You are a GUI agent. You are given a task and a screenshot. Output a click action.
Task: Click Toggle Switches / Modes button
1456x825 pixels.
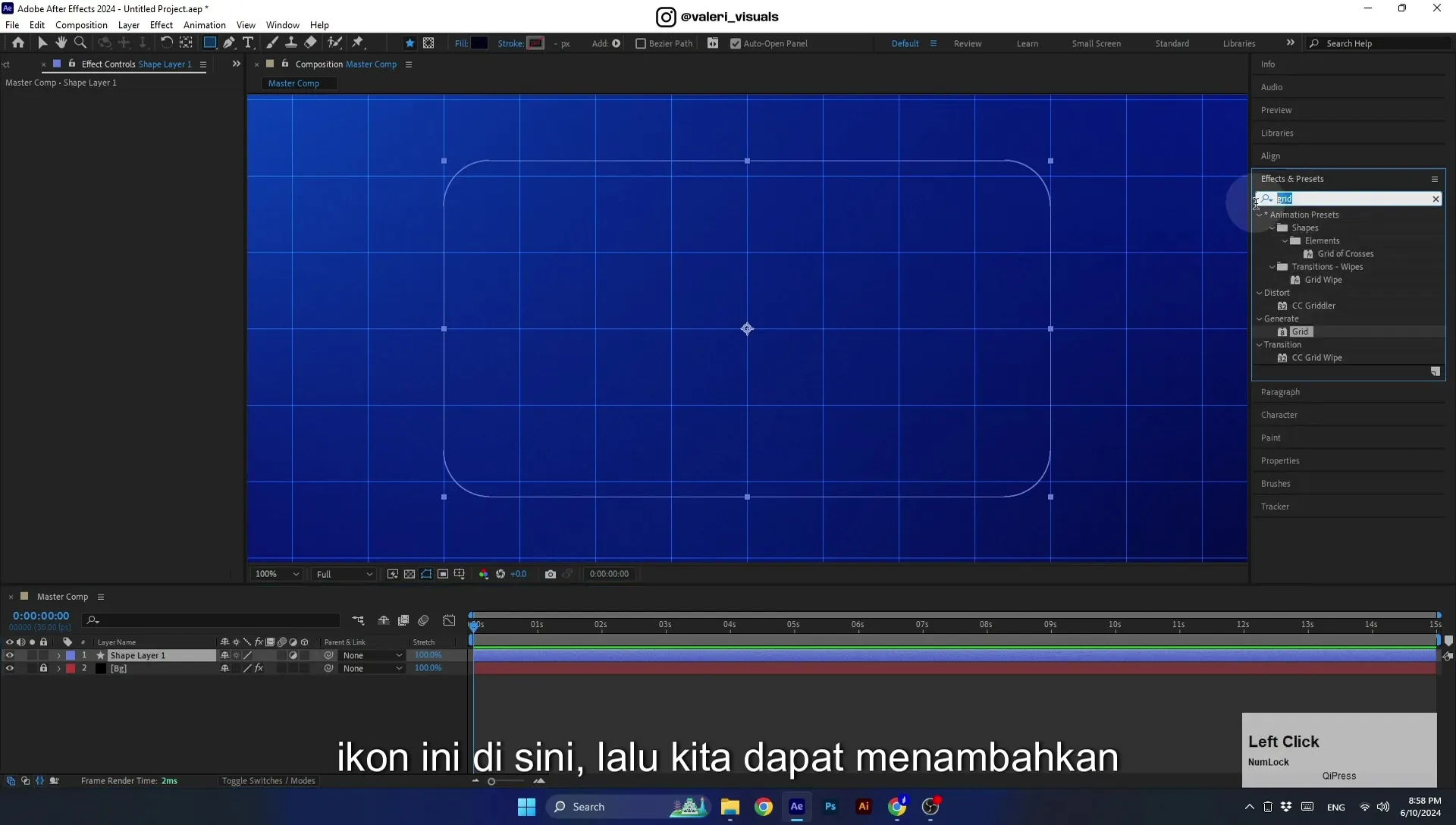268,780
